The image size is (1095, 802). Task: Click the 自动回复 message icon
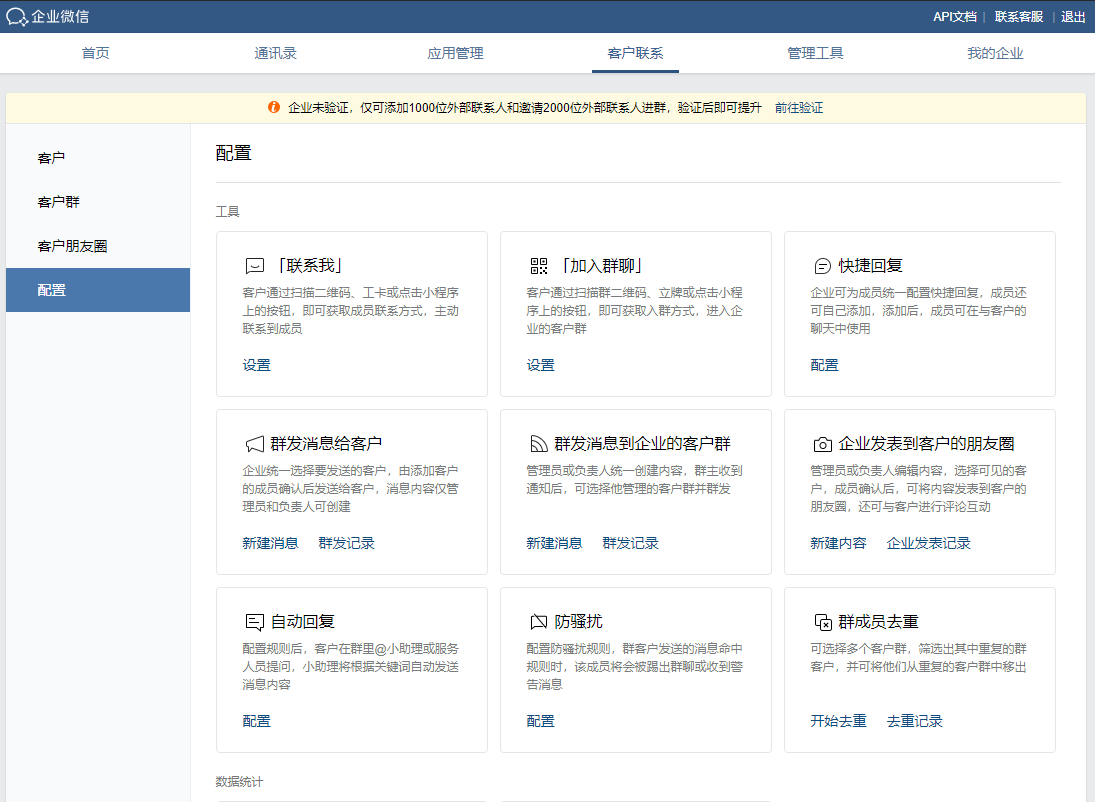pos(254,622)
